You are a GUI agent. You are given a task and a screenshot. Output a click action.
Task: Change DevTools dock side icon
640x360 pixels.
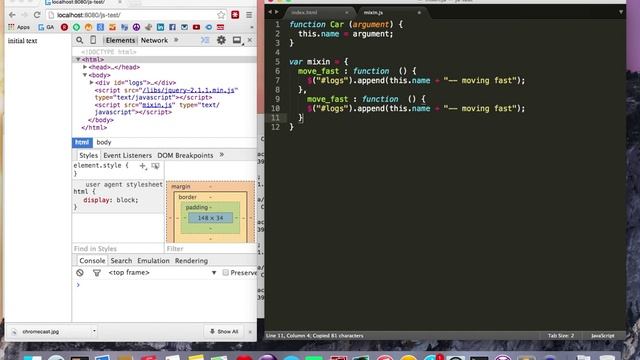coord(237,40)
